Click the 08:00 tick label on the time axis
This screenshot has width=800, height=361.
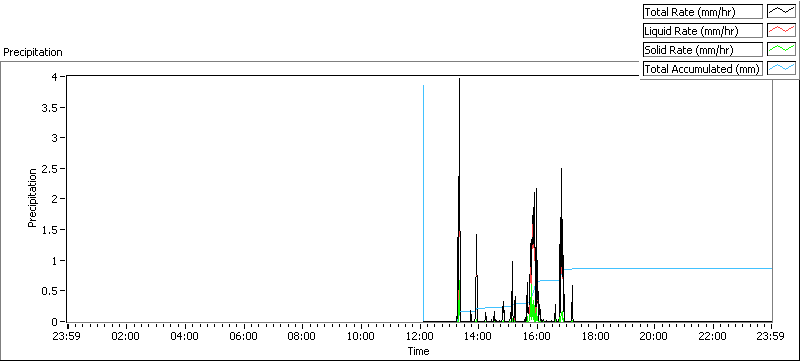point(303,336)
